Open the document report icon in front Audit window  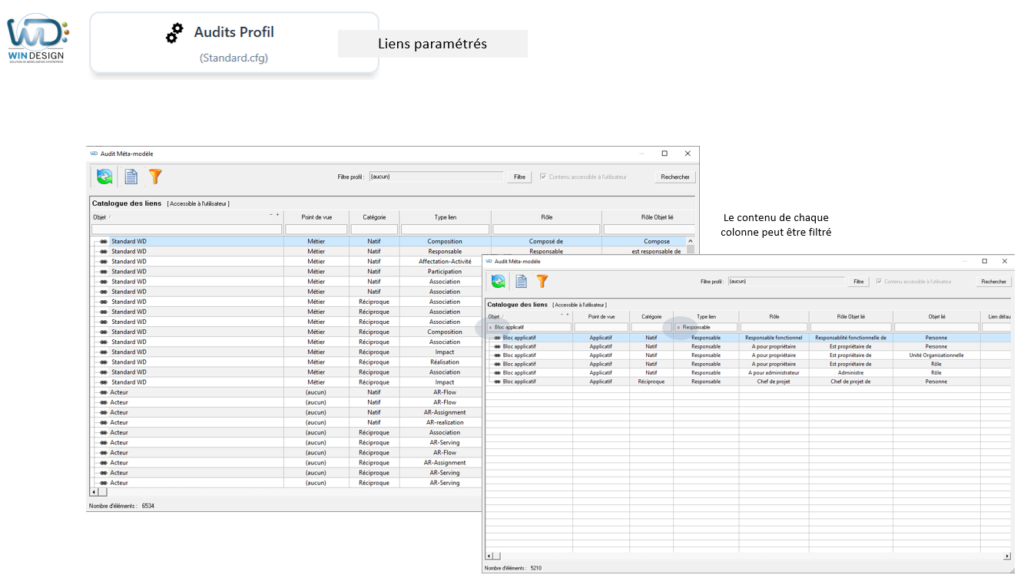(521, 281)
